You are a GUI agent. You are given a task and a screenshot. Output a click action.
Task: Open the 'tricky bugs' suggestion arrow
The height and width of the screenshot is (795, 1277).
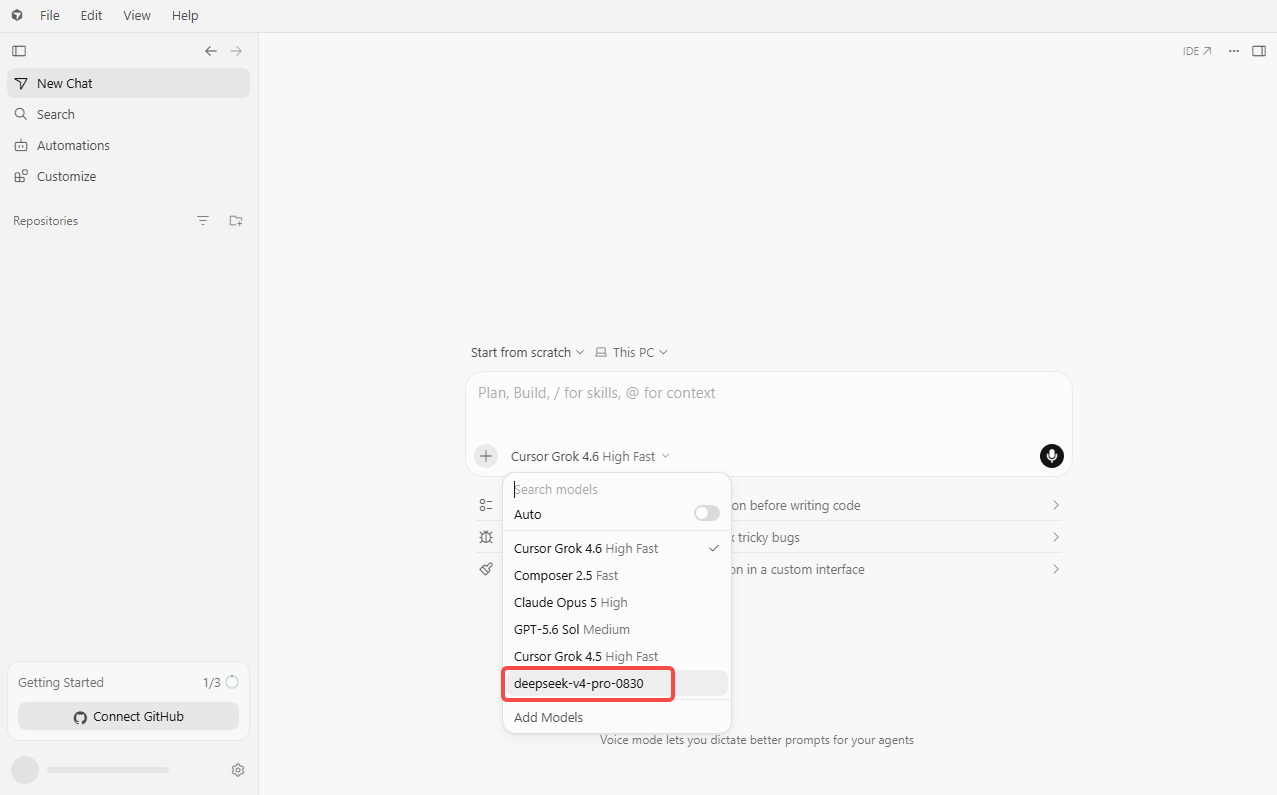pyautogui.click(x=1056, y=537)
